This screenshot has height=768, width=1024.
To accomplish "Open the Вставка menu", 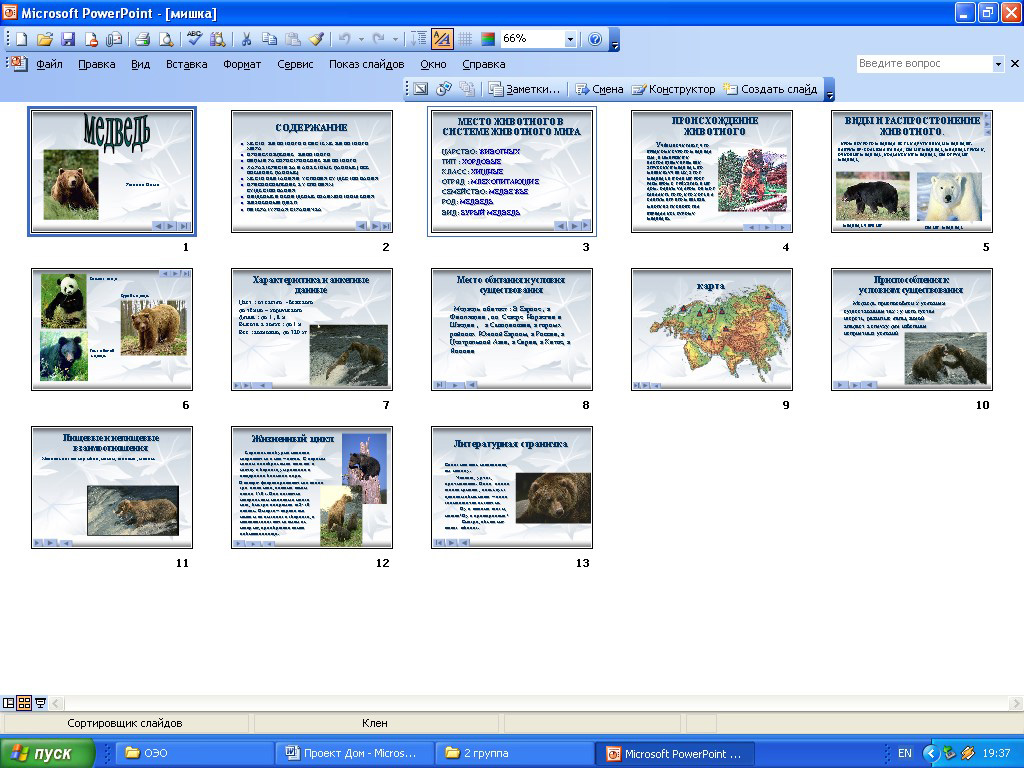I will tap(186, 64).
